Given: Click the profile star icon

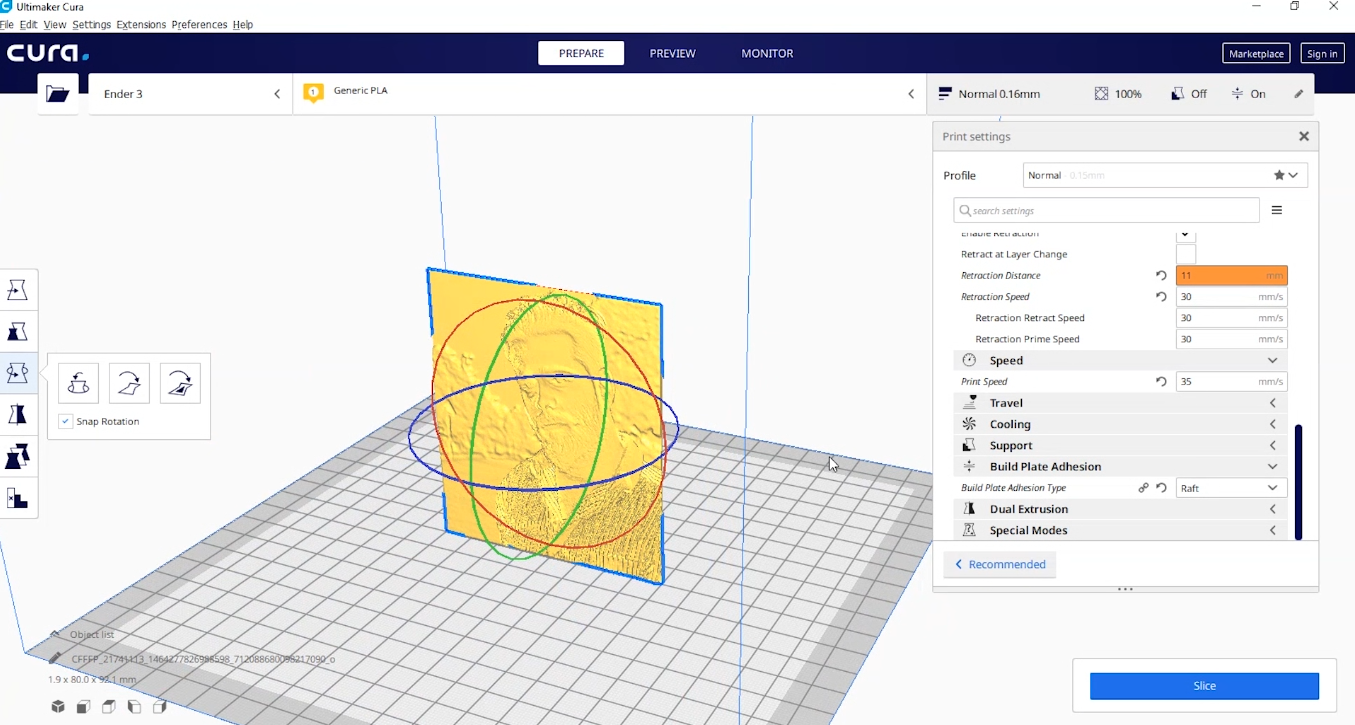Looking at the screenshot, I should tap(1279, 175).
